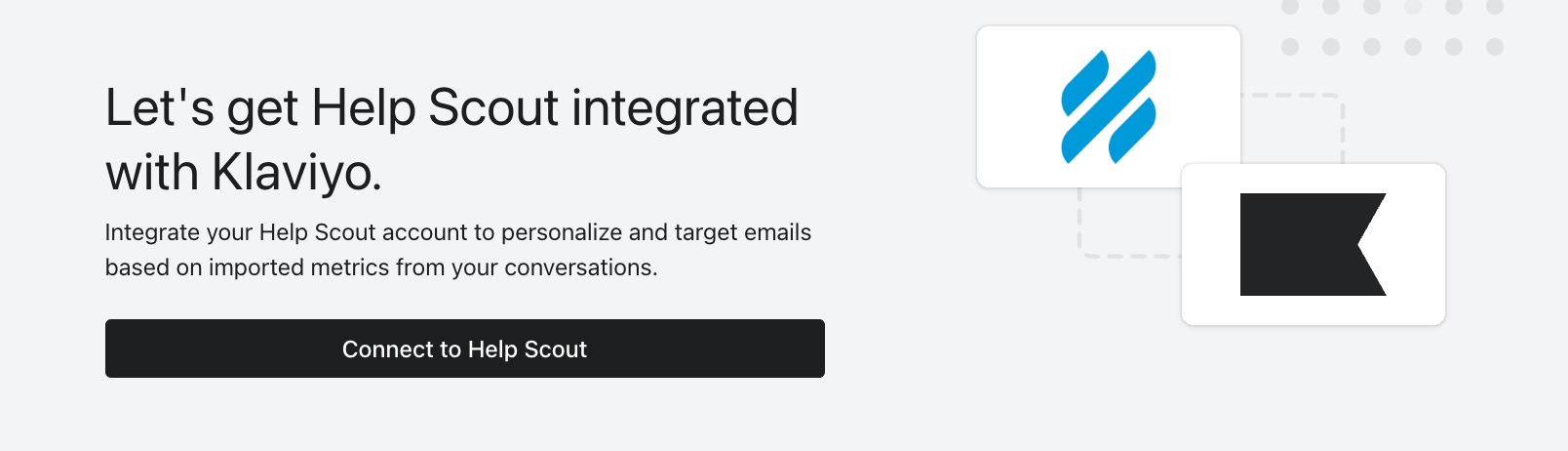1568x451 pixels.
Task: Click the notched right edge of Klaviyo flag
Action: 1367,244
